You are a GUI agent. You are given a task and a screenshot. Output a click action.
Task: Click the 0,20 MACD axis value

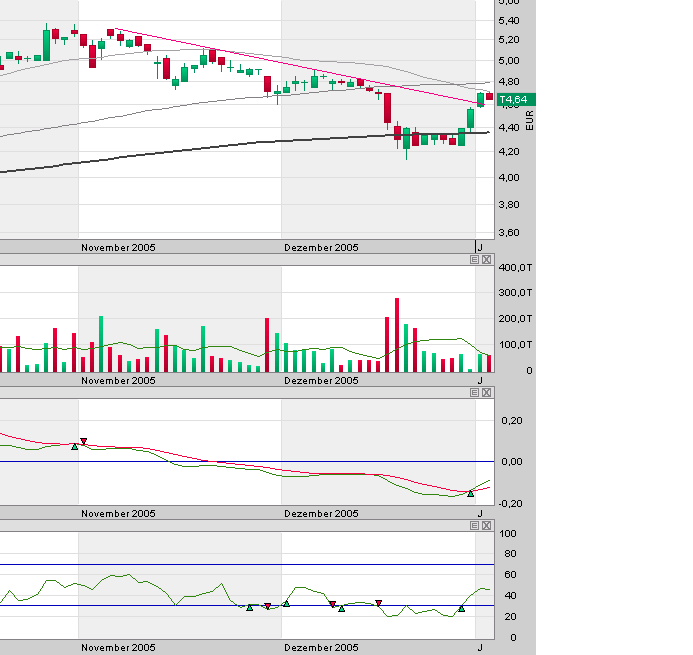(512, 420)
